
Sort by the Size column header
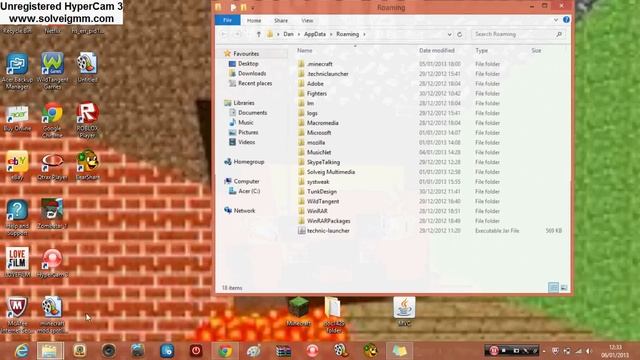point(536,51)
